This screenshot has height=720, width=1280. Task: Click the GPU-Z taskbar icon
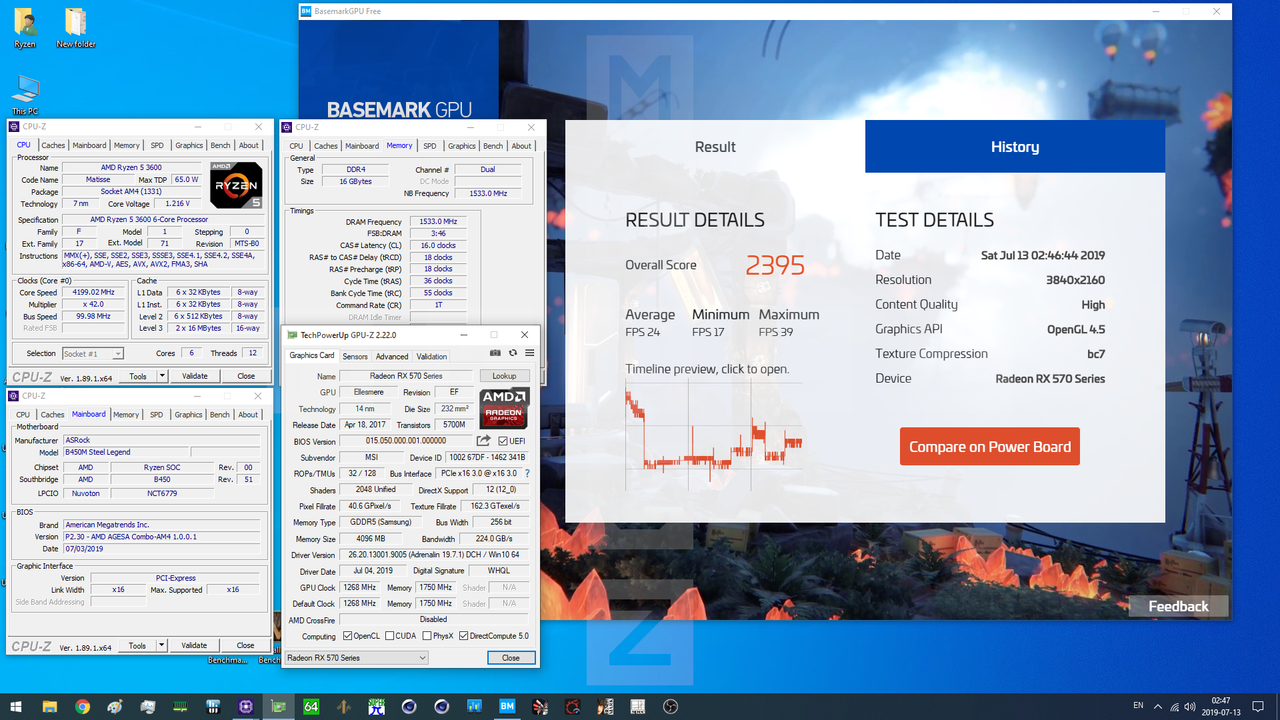click(278, 707)
